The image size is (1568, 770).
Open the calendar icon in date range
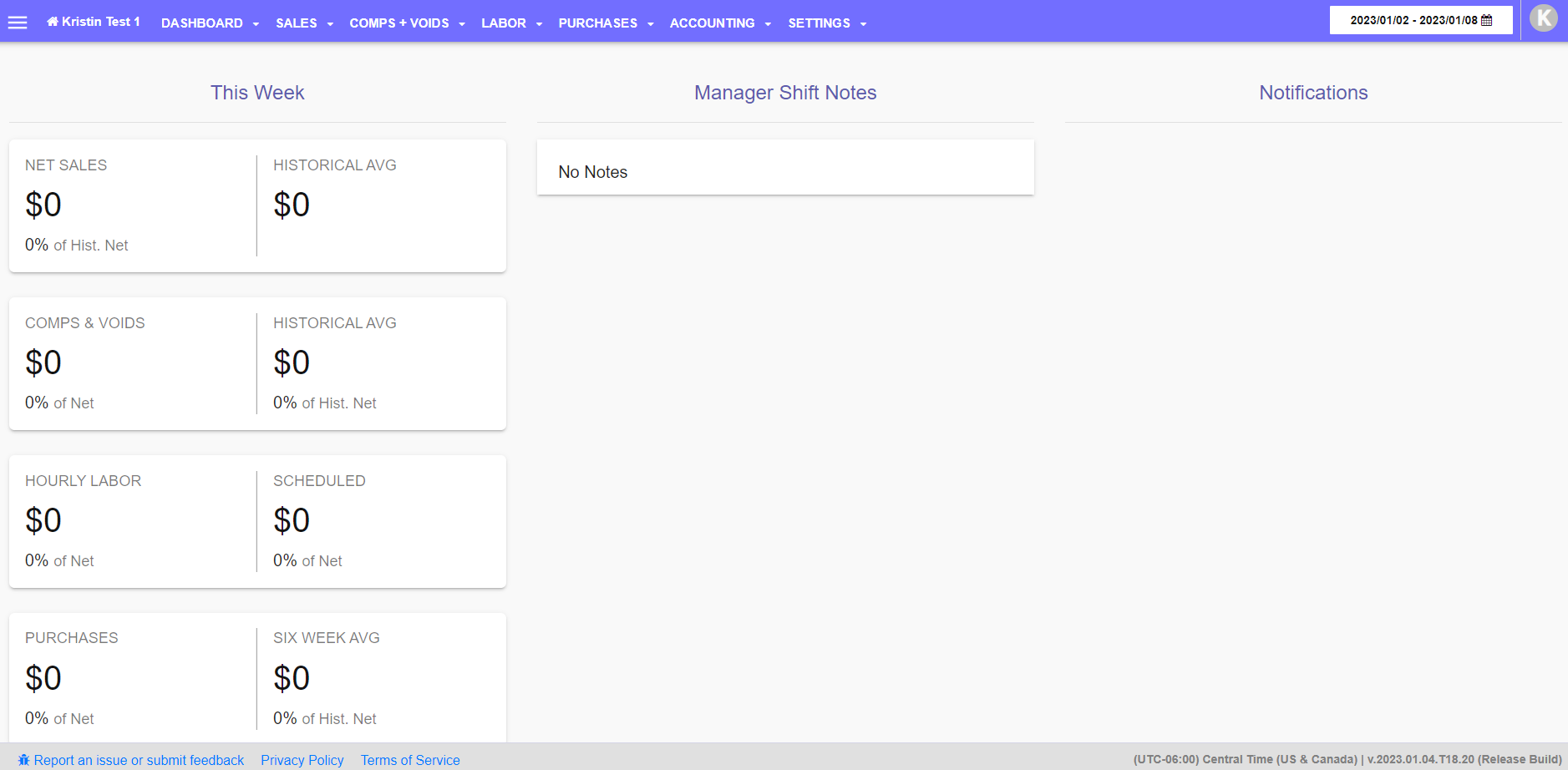[x=1486, y=20]
